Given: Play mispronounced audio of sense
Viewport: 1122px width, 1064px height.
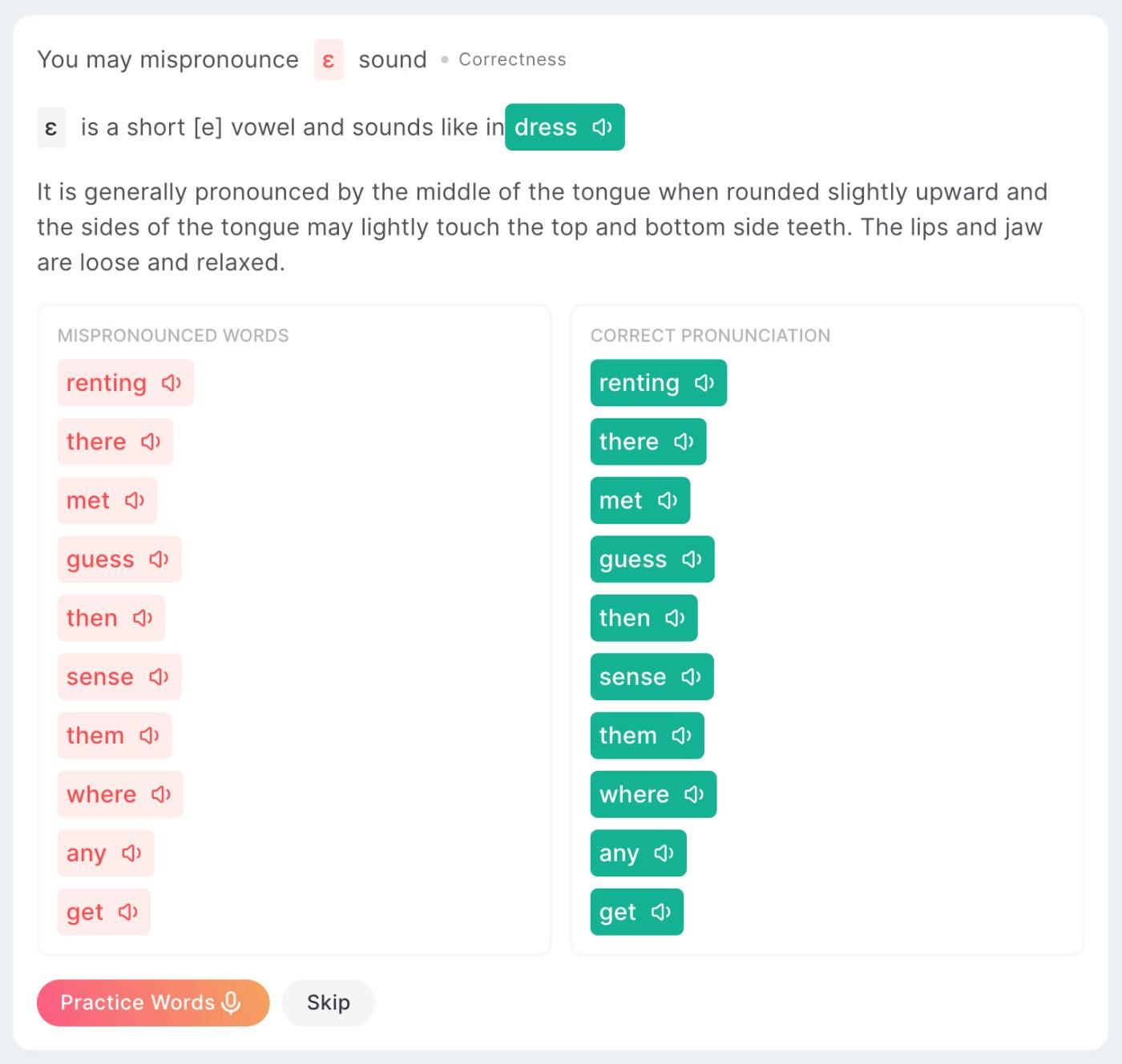Looking at the screenshot, I should [x=159, y=677].
